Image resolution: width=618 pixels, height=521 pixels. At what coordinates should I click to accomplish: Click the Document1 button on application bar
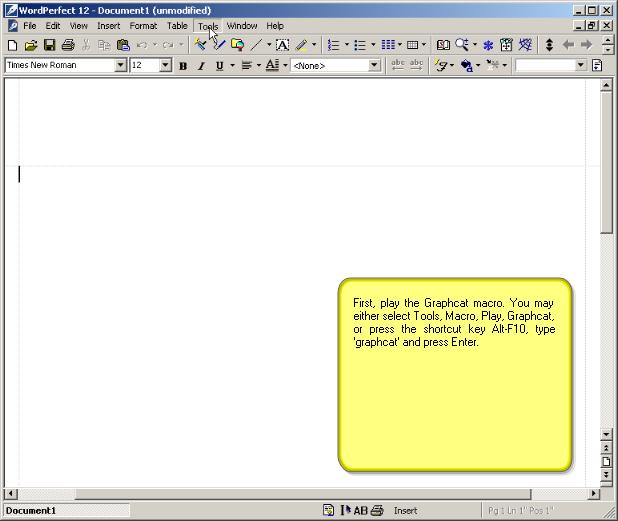click(x=67, y=511)
